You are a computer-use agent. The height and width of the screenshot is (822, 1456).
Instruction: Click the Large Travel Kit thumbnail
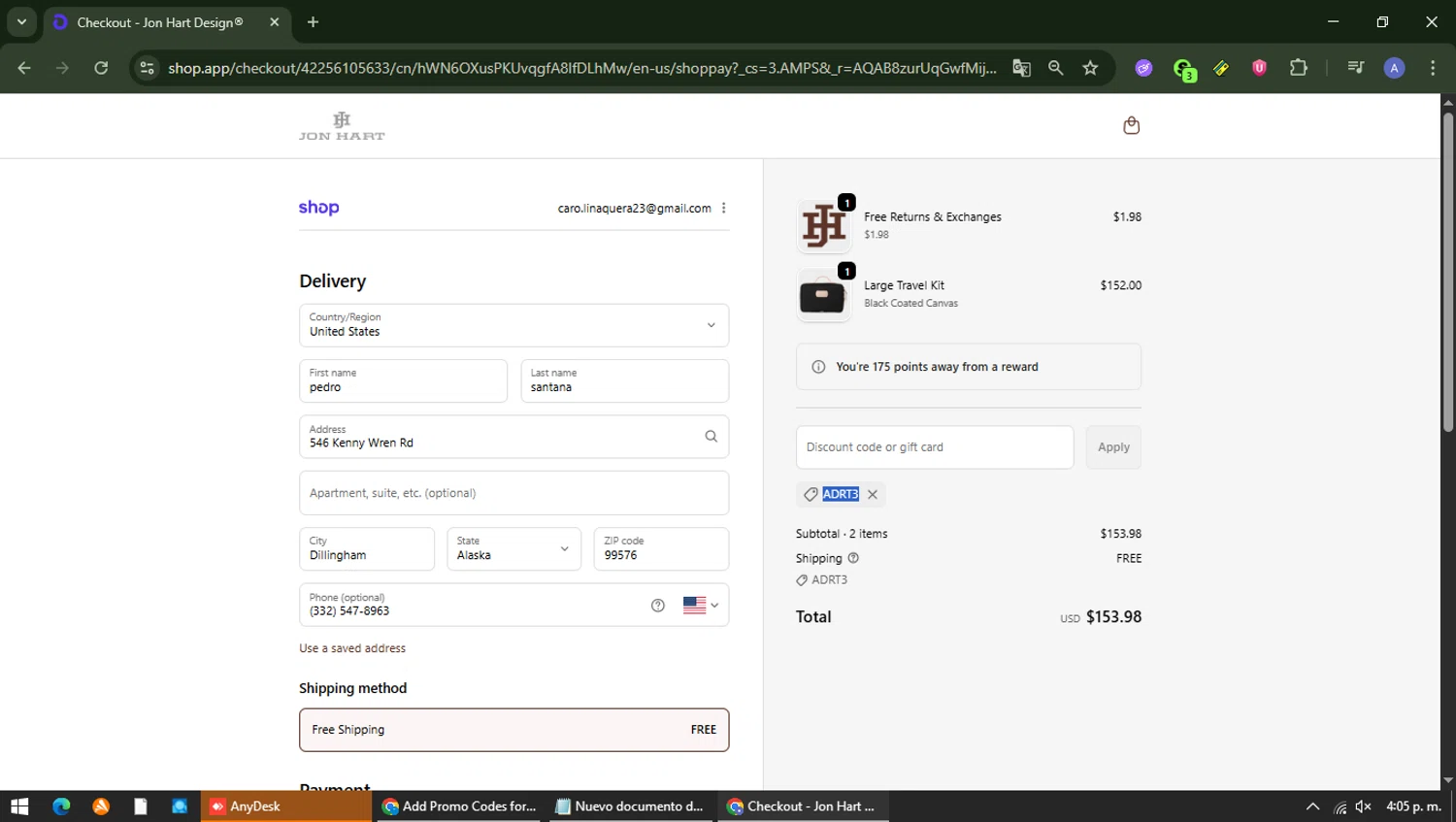[823, 295]
